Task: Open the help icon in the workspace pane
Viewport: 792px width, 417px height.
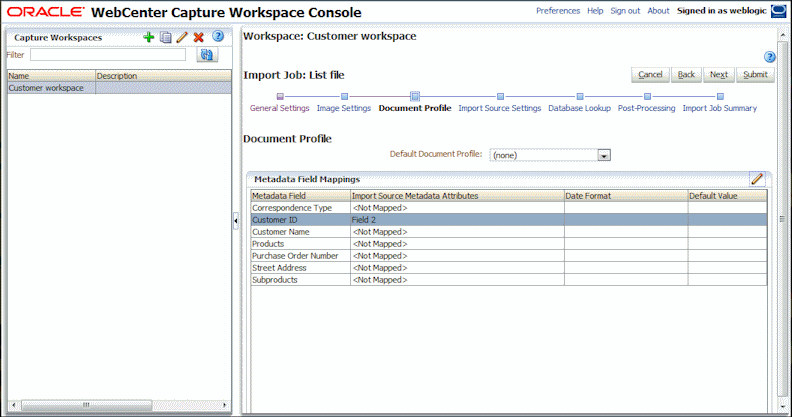Action: (x=769, y=57)
